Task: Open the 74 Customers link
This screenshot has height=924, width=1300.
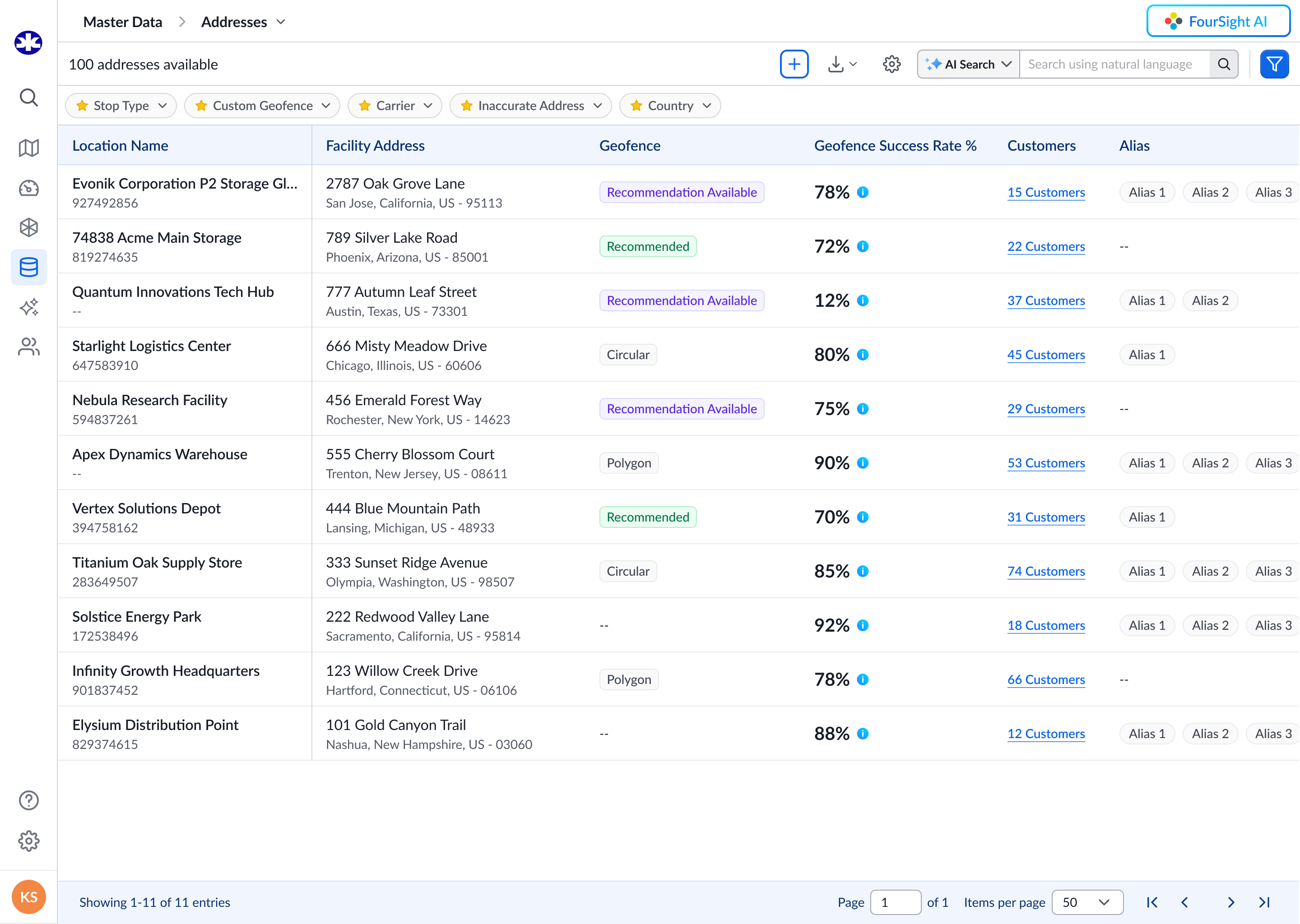Action: (x=1046, y=571)
